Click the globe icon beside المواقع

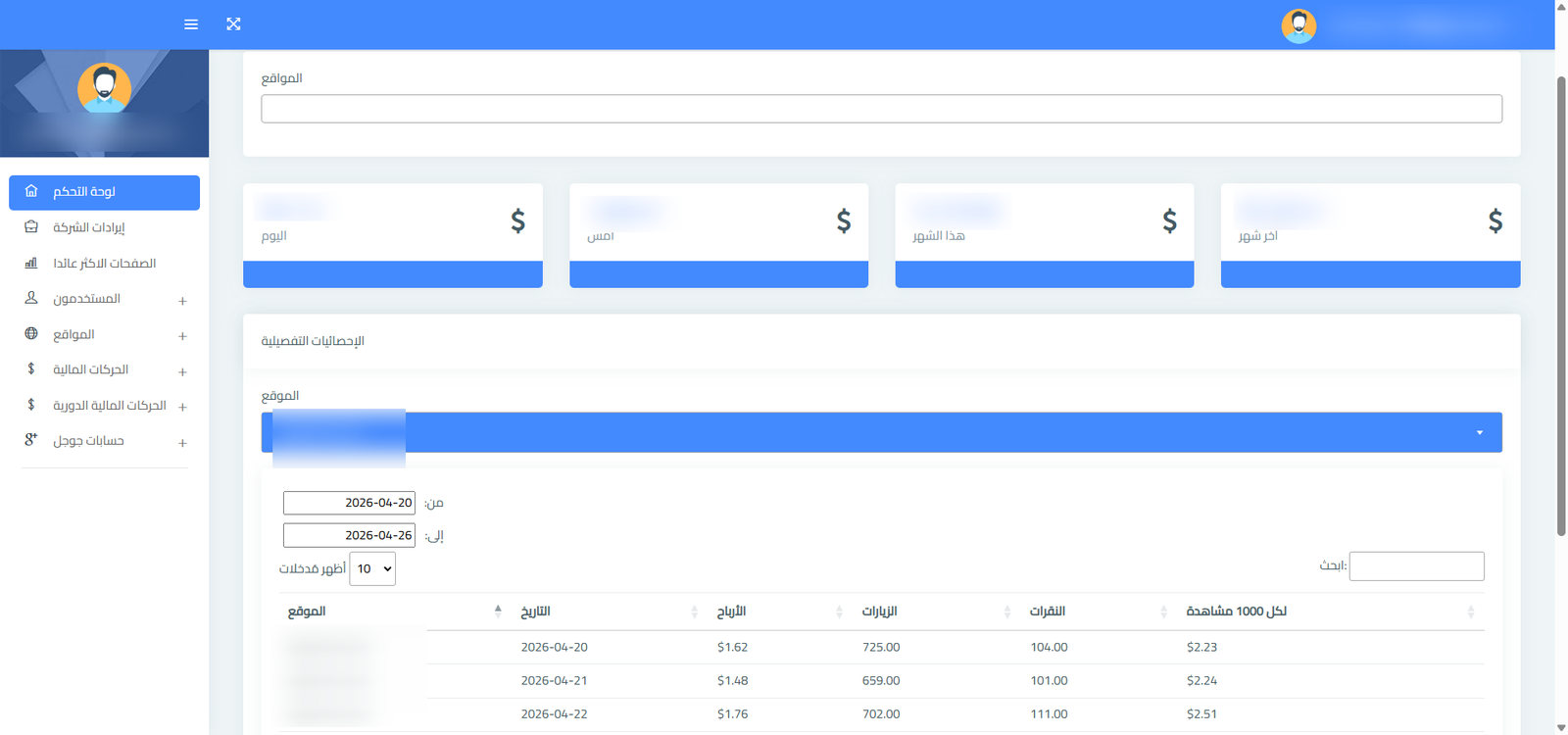tap(31, 334)
